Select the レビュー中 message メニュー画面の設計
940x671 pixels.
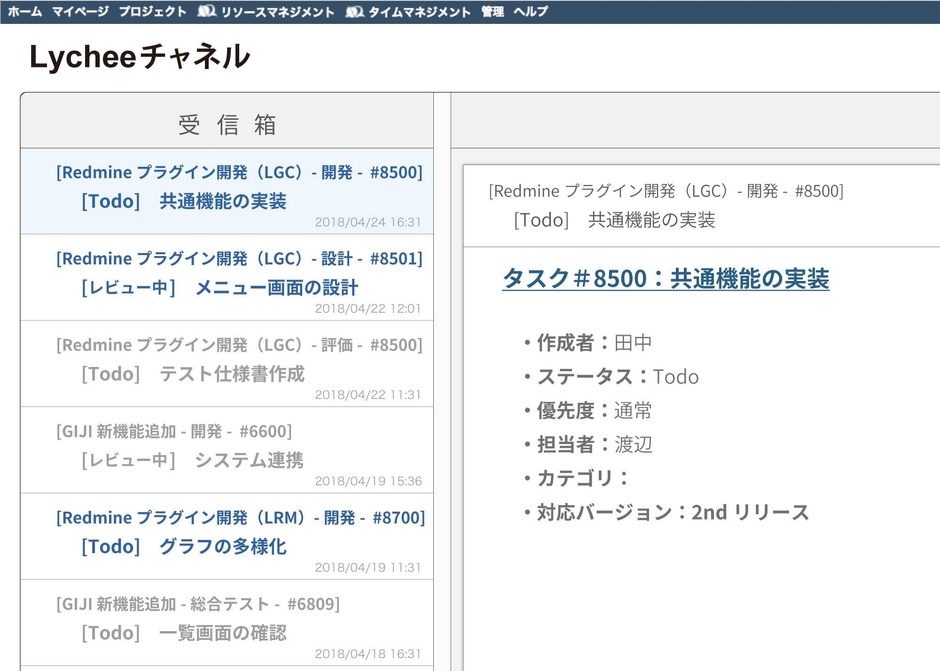click(x=225, y=275)
